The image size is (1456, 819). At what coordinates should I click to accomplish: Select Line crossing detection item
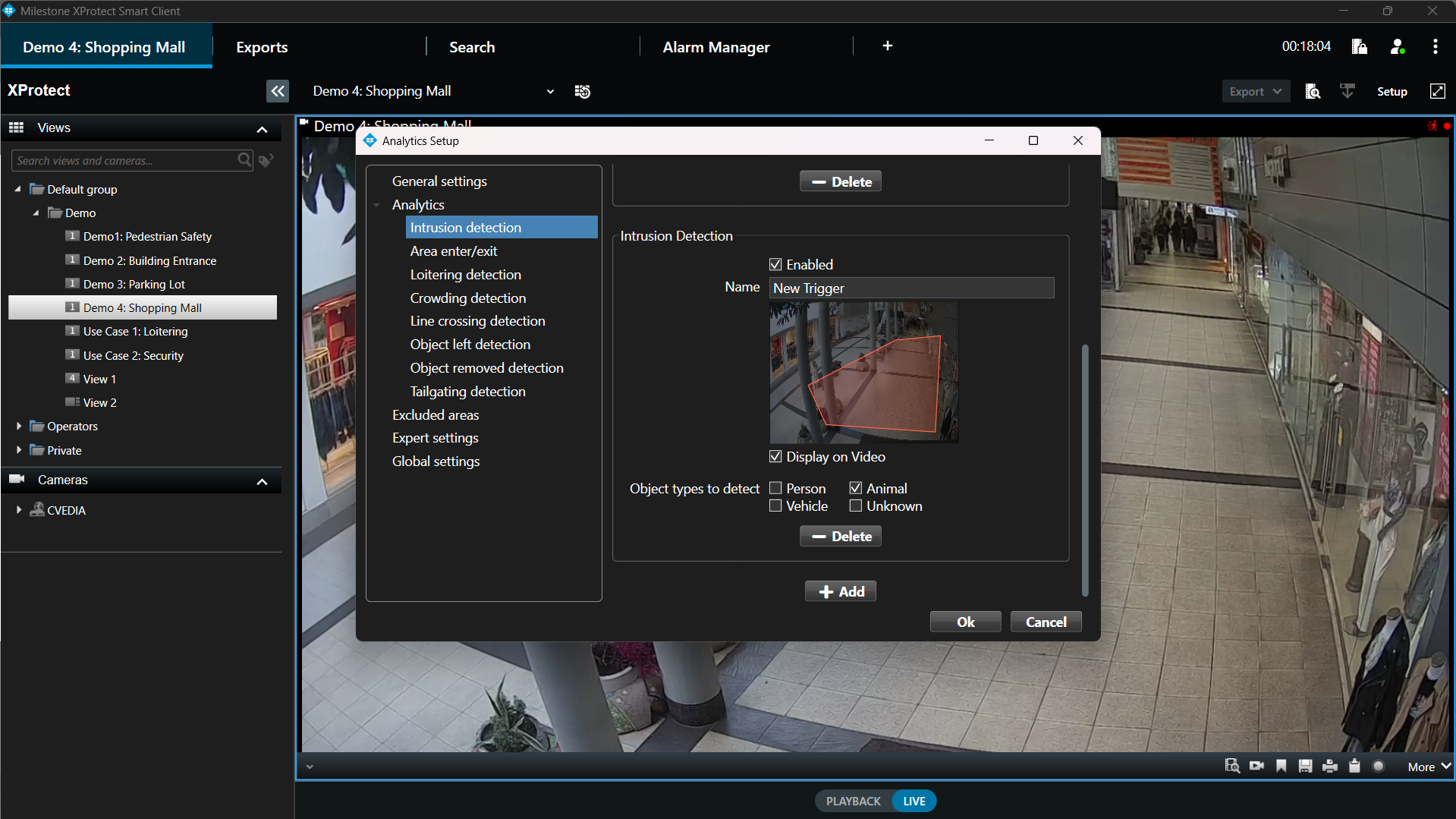pyautogui.click(x=478, y=321)
